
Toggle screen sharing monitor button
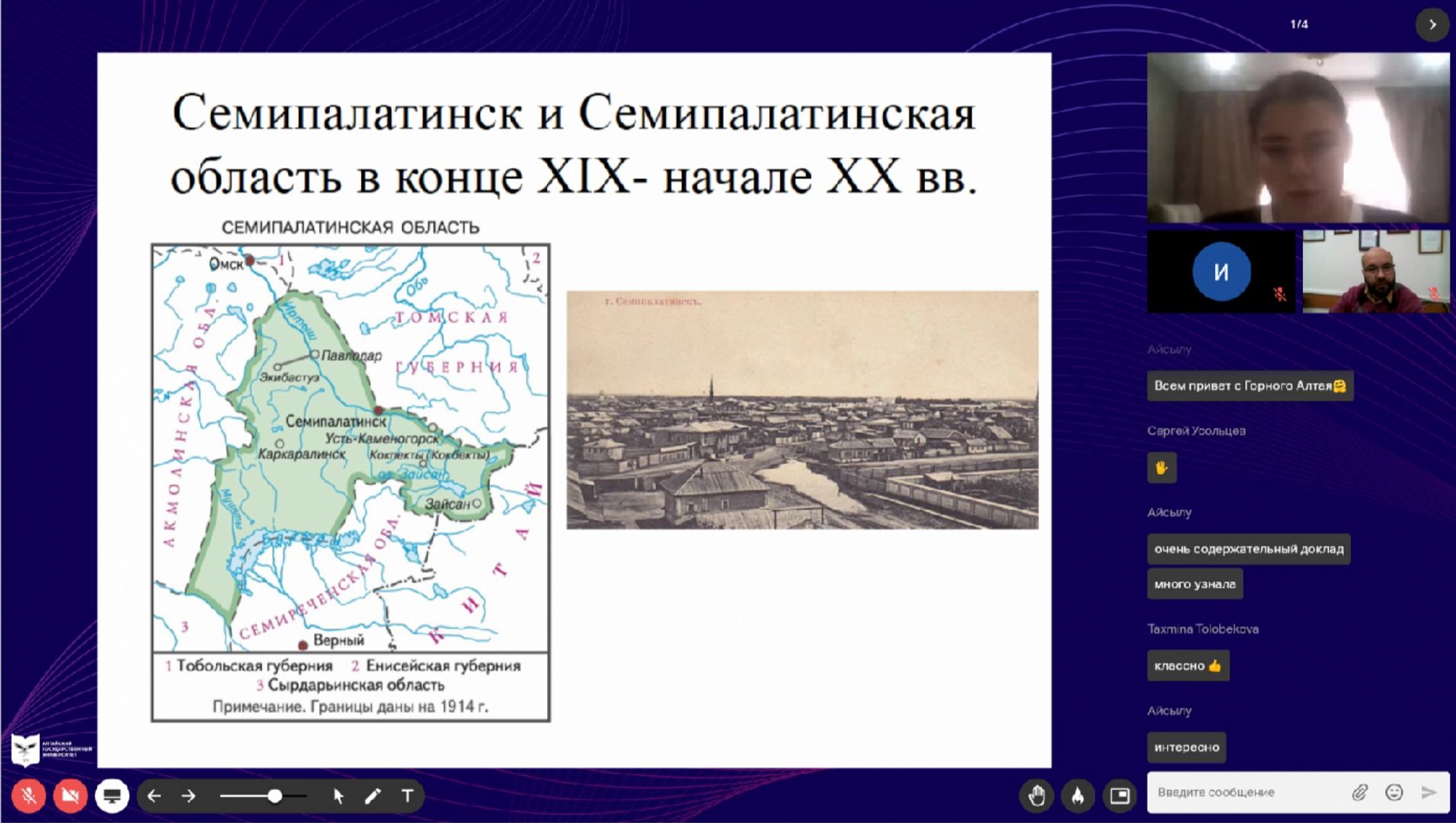tap(112, 796)
